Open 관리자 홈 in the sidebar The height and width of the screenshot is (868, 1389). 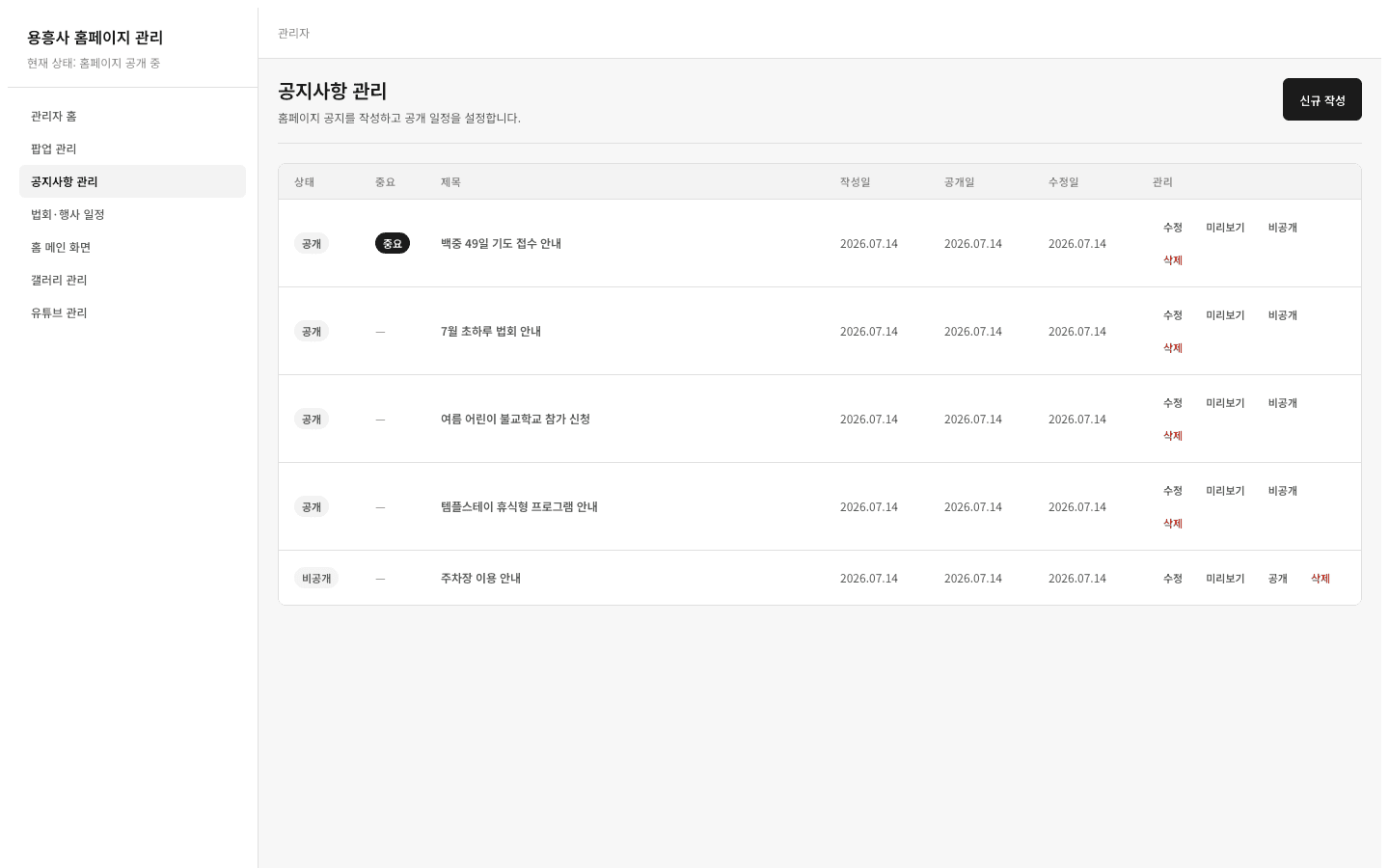pyautogui.click(x=132, y=116)
